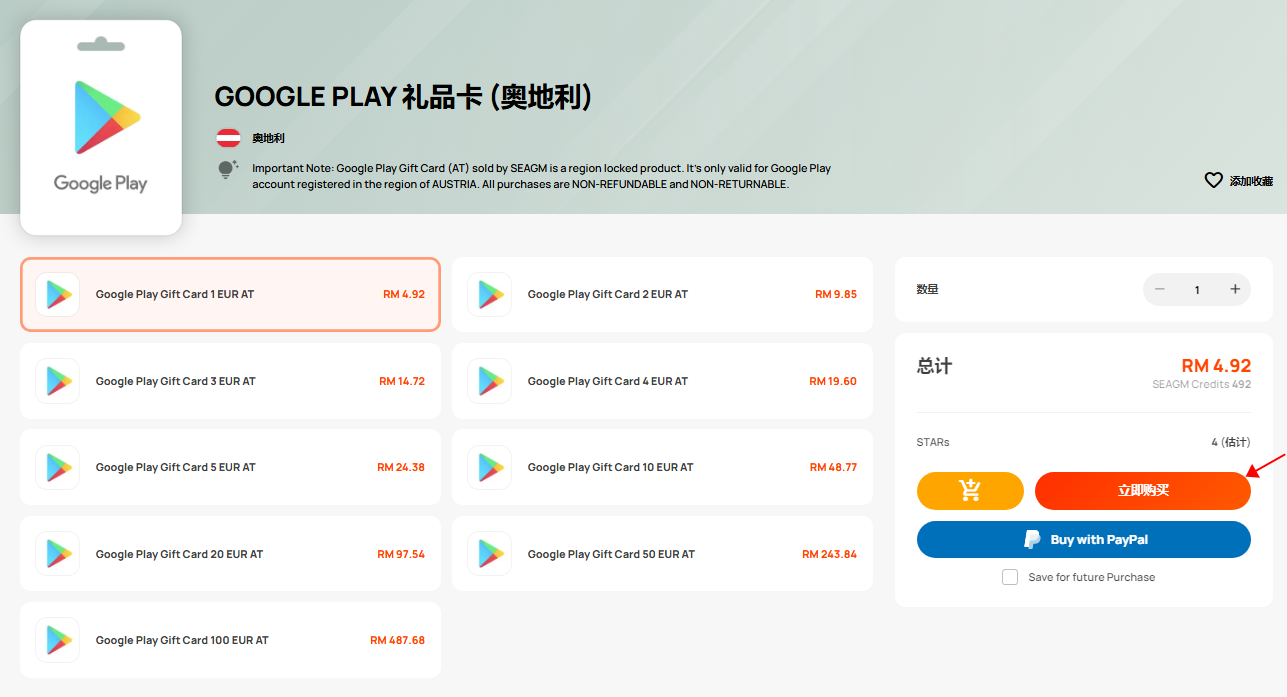Click the RM 48.77 price
This screenshot has height=697, width=1287.
(x=833, y=467)
